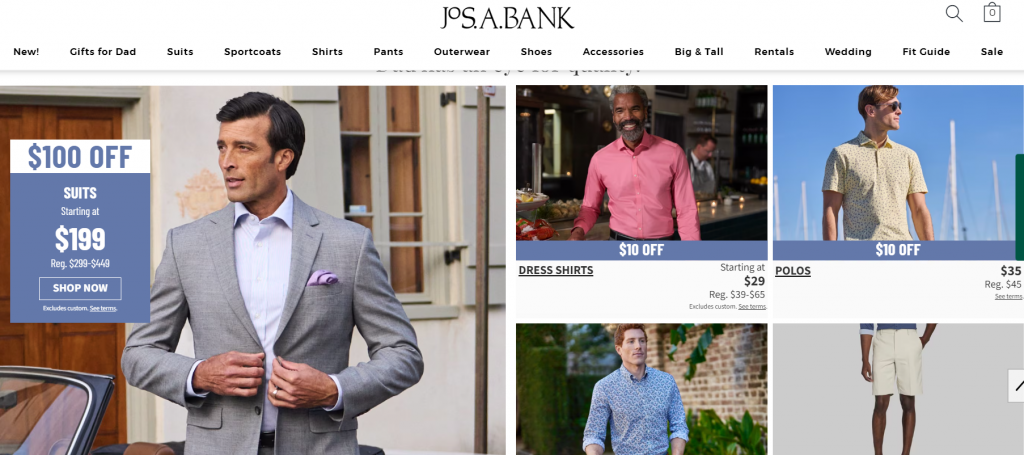Click the khaki shorts product image
Screen dimensions: 1024x455
pyautogui.click(x=898, y=389)
